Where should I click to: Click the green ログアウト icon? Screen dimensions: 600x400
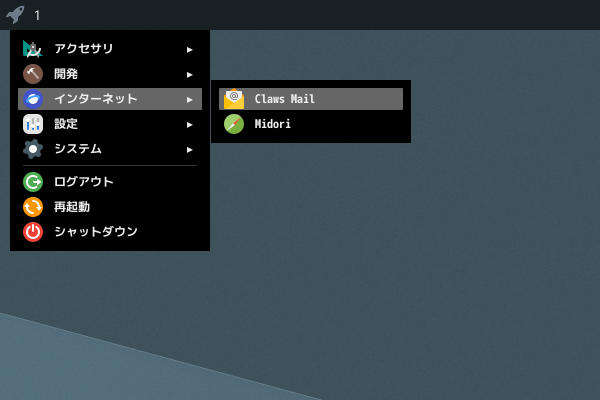[33, 182]
